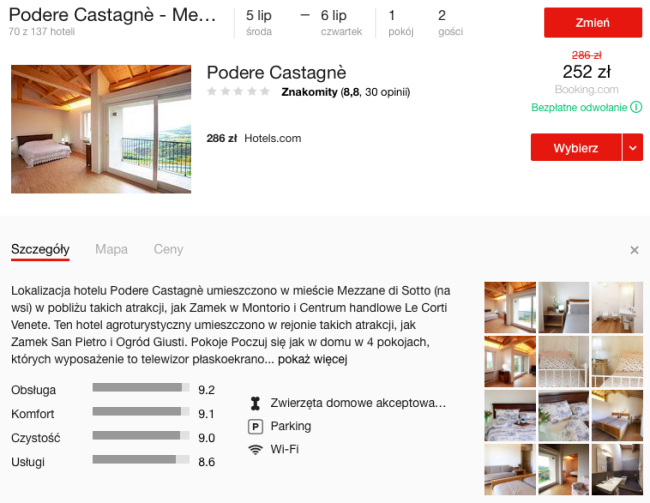
Task: Click the guests count field
Action: [450, 22]
